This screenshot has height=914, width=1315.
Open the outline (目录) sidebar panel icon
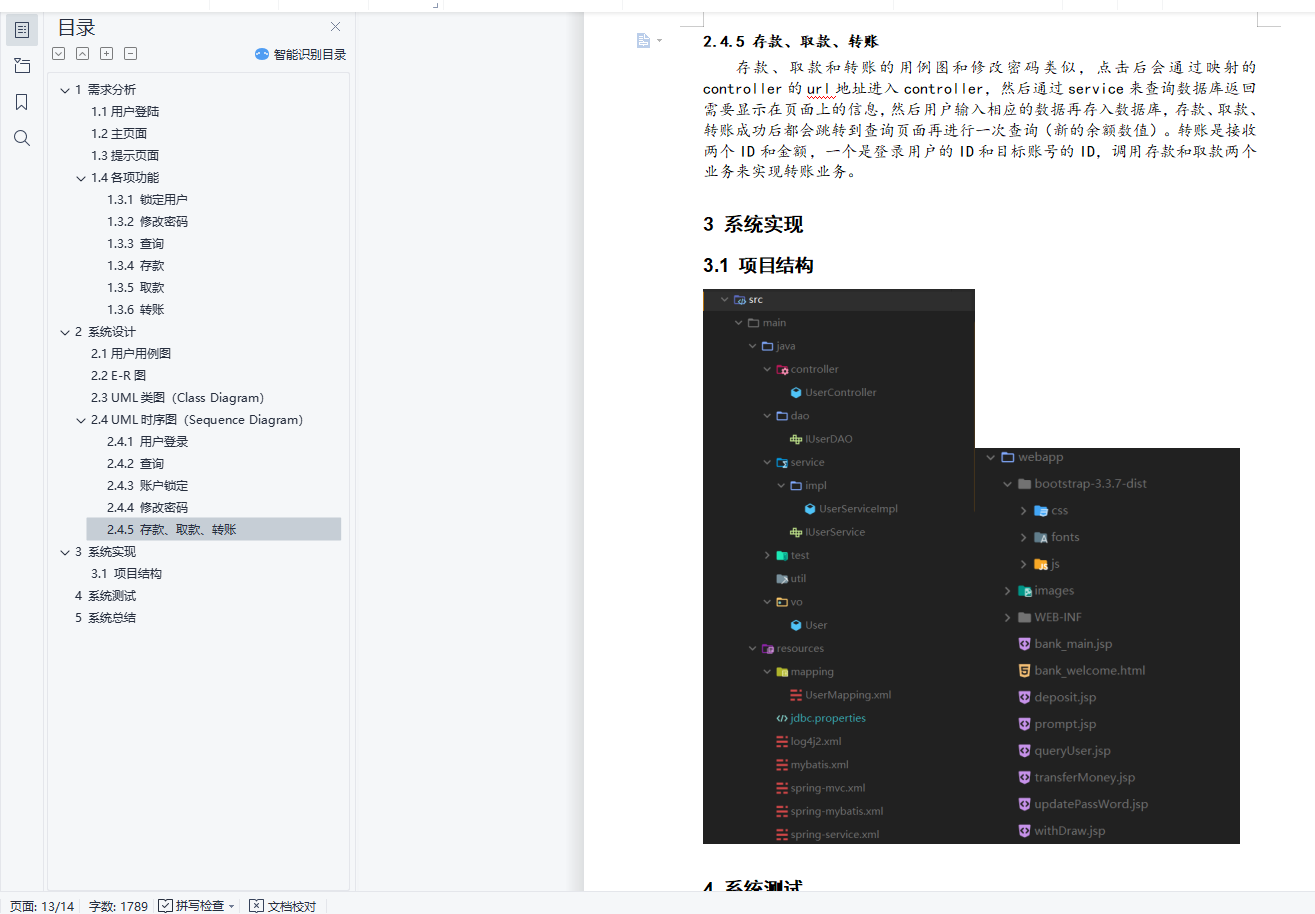(22, 30)
